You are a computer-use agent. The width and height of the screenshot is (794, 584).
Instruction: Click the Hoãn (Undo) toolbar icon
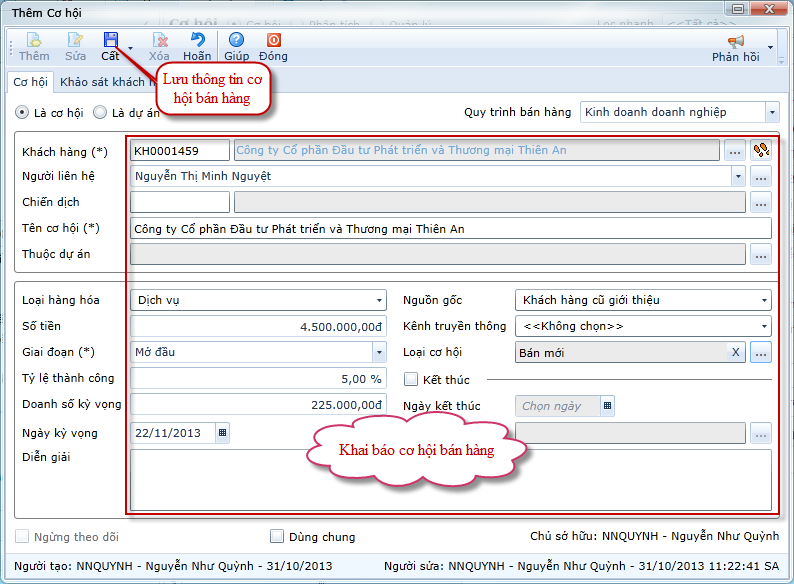[197, 41]
